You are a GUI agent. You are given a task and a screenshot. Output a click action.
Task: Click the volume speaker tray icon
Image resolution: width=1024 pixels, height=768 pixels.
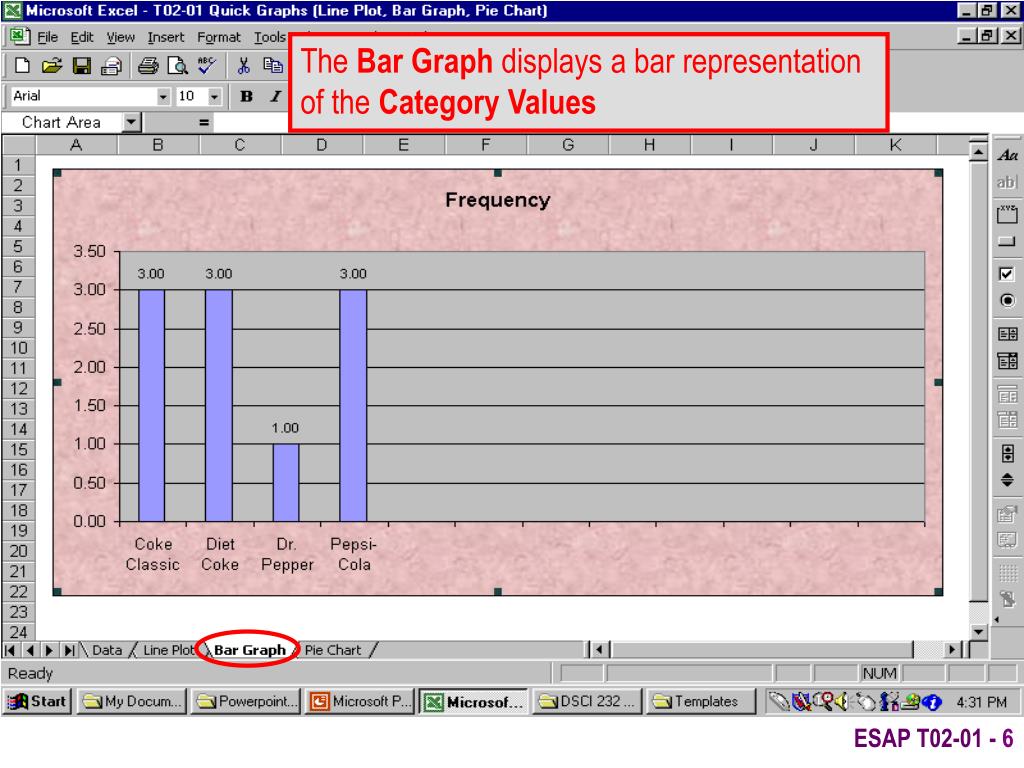(x=842, y=702)
